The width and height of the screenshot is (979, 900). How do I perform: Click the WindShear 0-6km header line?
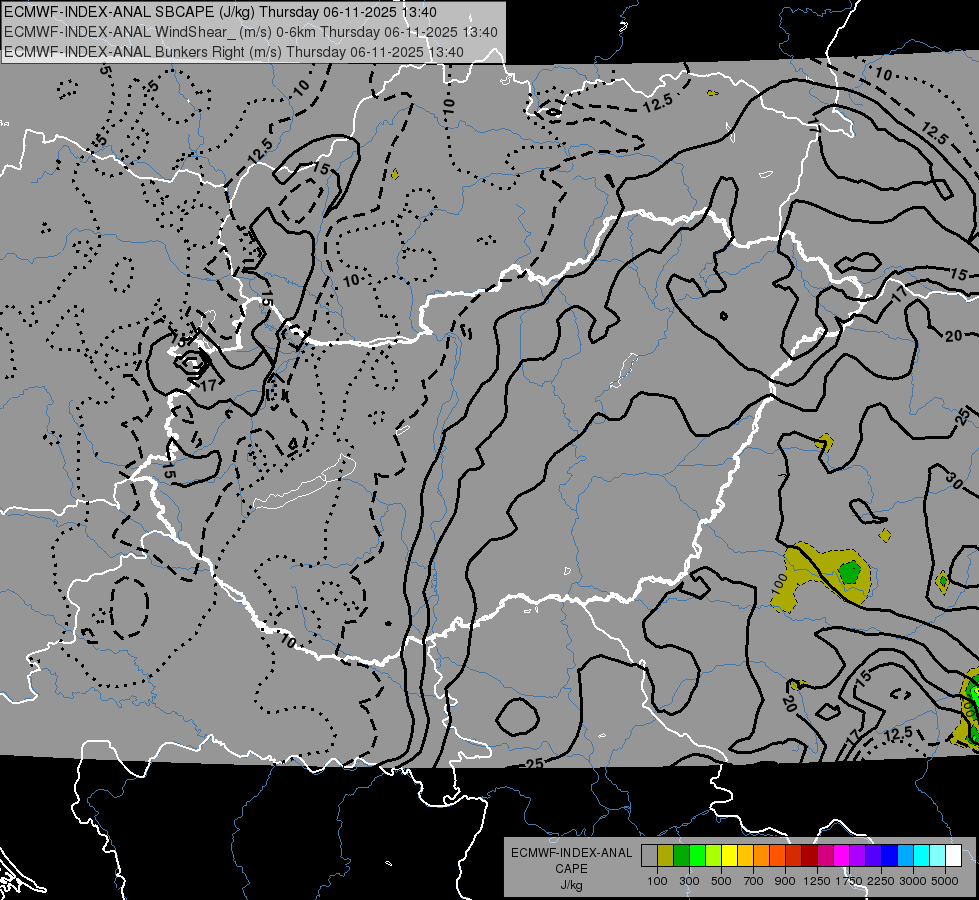[x=250, y=32]
